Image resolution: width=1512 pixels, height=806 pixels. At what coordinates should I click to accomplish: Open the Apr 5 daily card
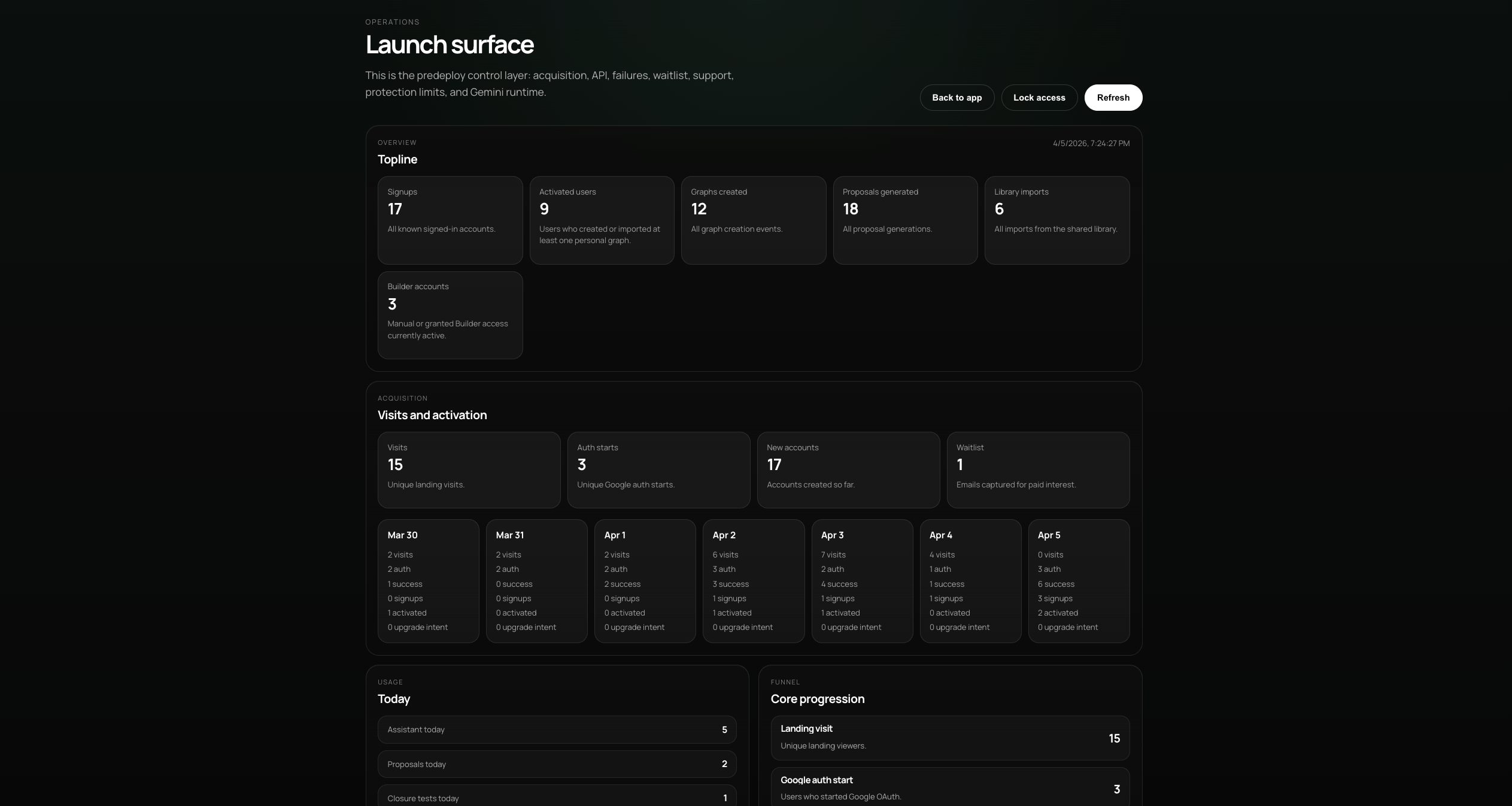1079,580
